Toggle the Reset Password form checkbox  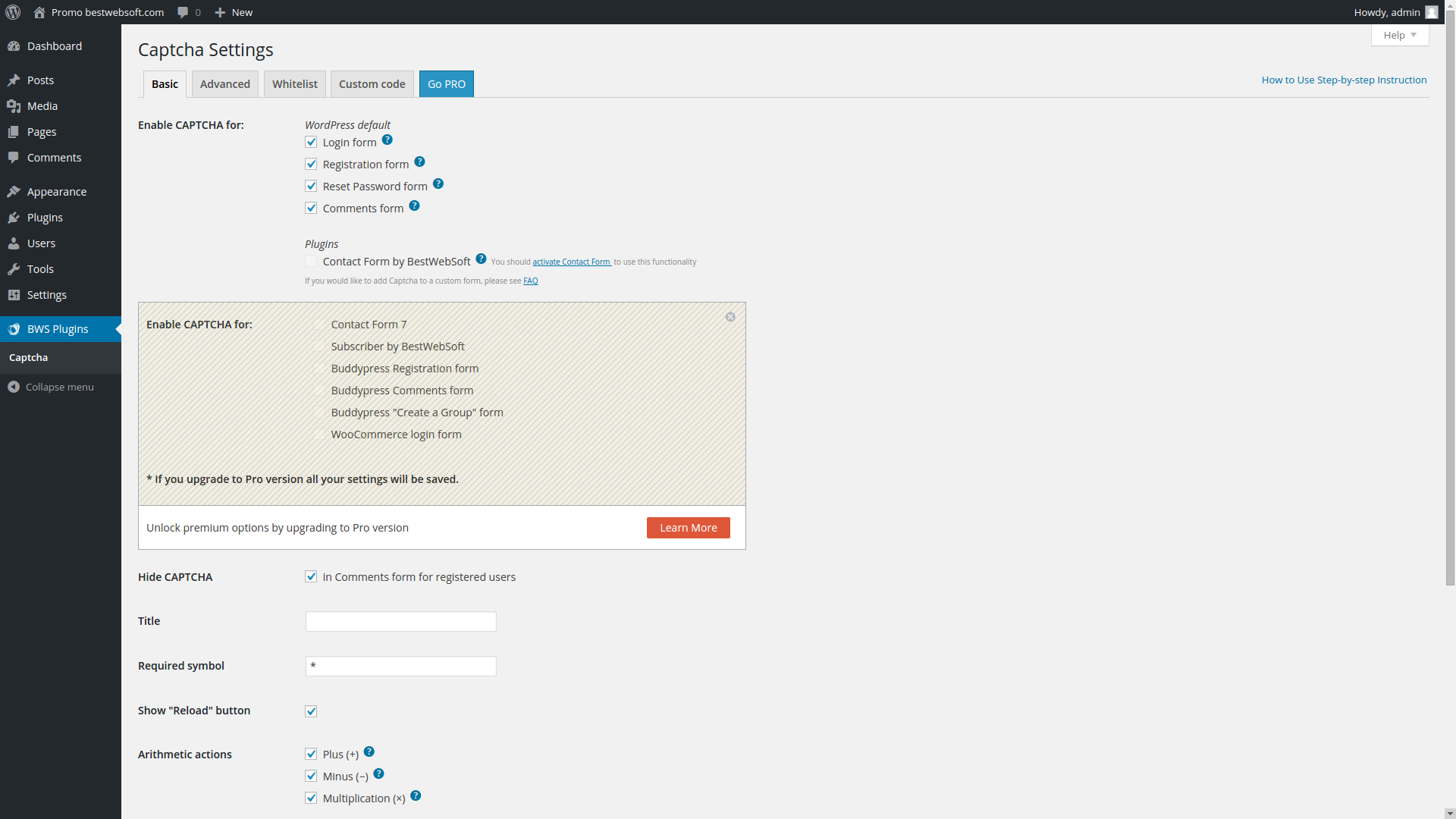311,186
